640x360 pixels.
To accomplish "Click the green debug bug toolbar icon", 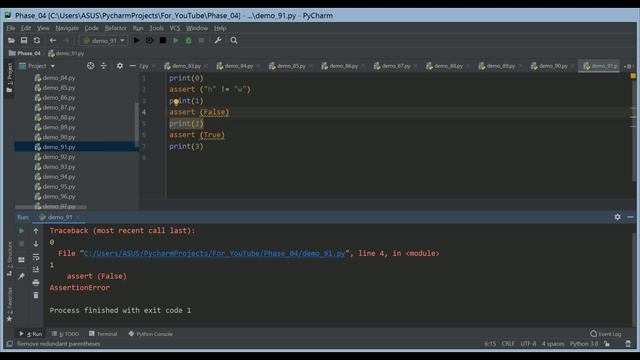I will [x=189, y=40].
